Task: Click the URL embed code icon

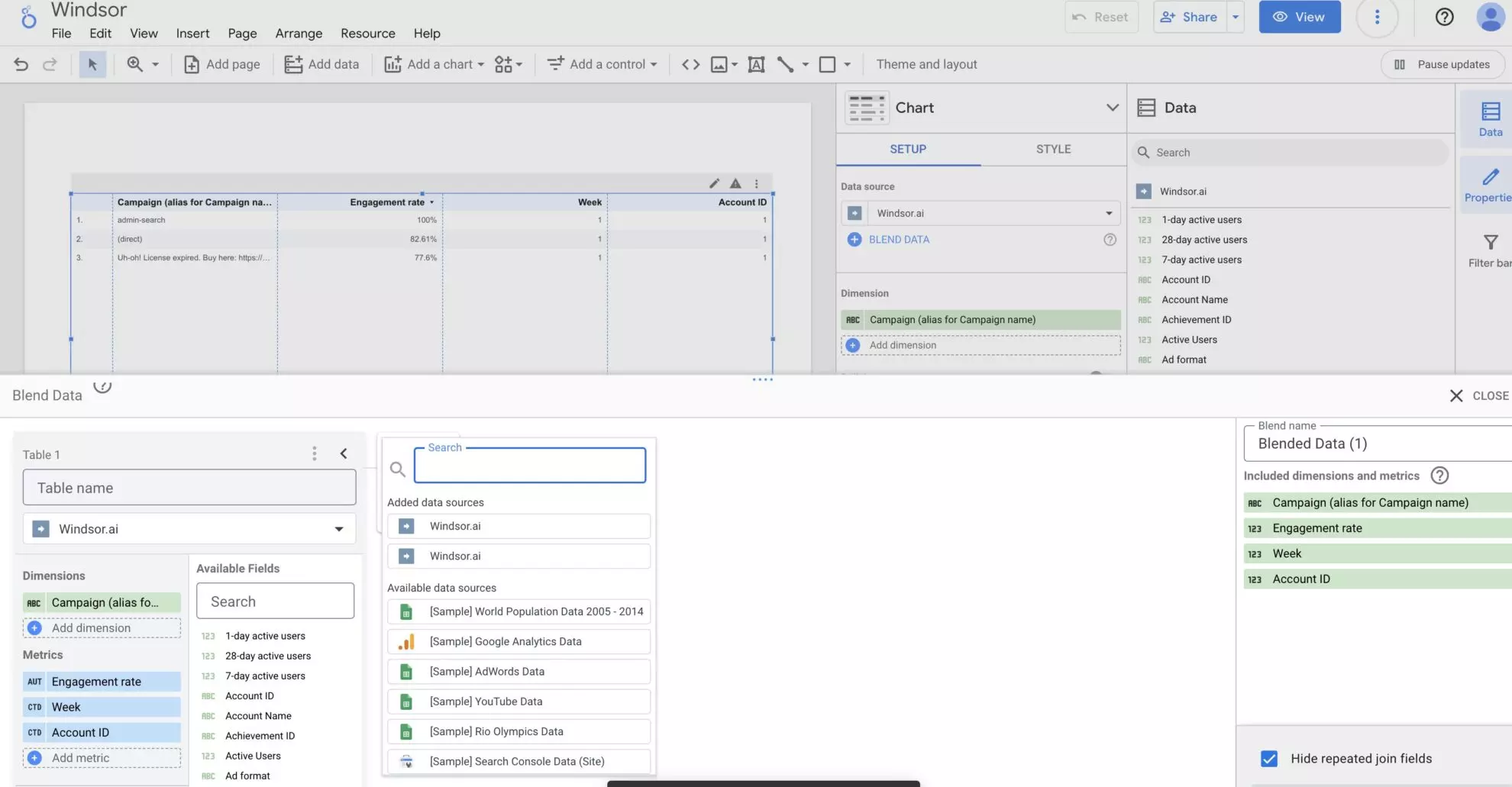Action: tap(690, 64)
